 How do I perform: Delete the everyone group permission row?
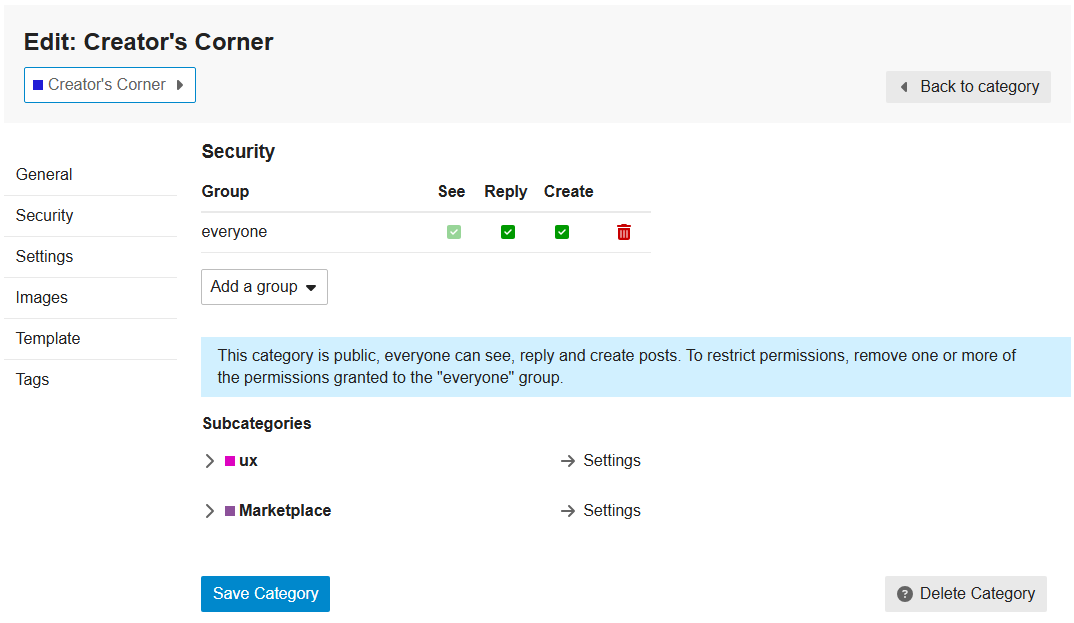(x=623, y=232)
